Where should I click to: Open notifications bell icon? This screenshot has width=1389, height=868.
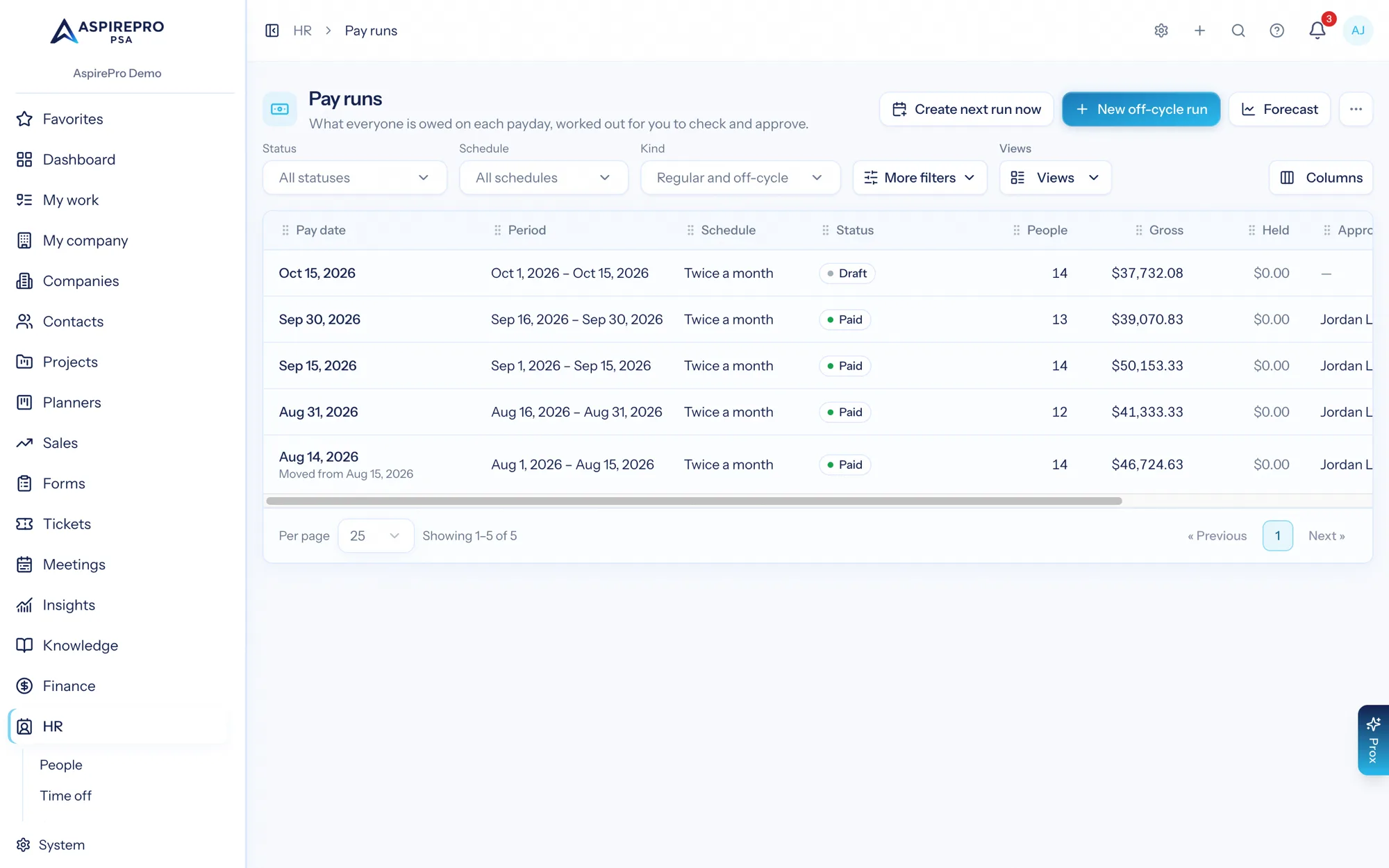(x=1317, y=31)
